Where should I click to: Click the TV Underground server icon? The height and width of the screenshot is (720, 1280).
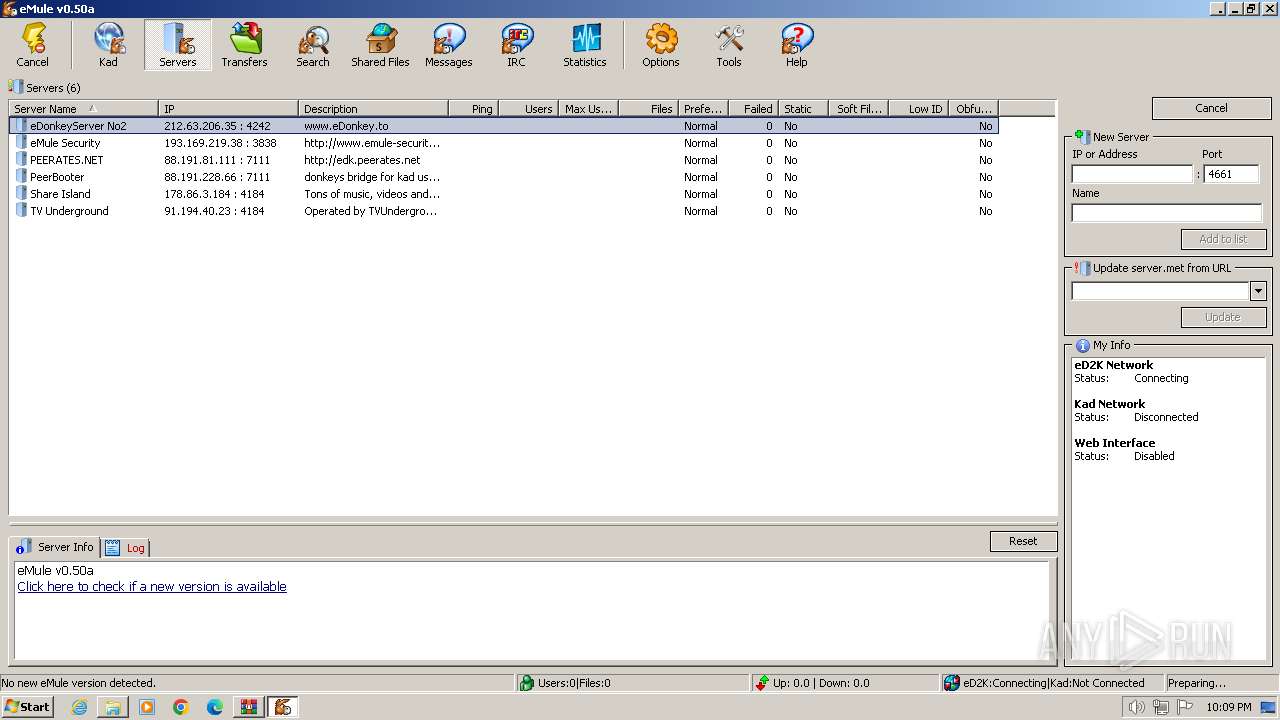20,211
